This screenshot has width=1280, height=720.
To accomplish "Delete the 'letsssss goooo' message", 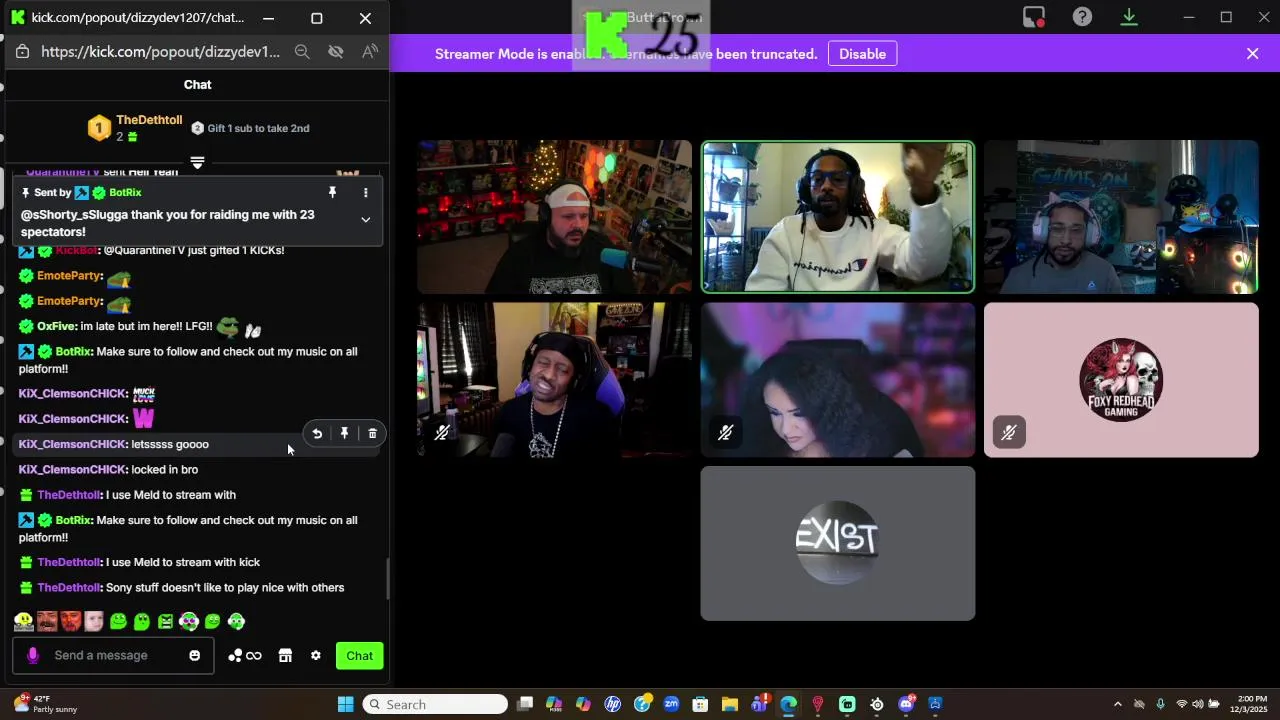I will click(x=372, y=434).
